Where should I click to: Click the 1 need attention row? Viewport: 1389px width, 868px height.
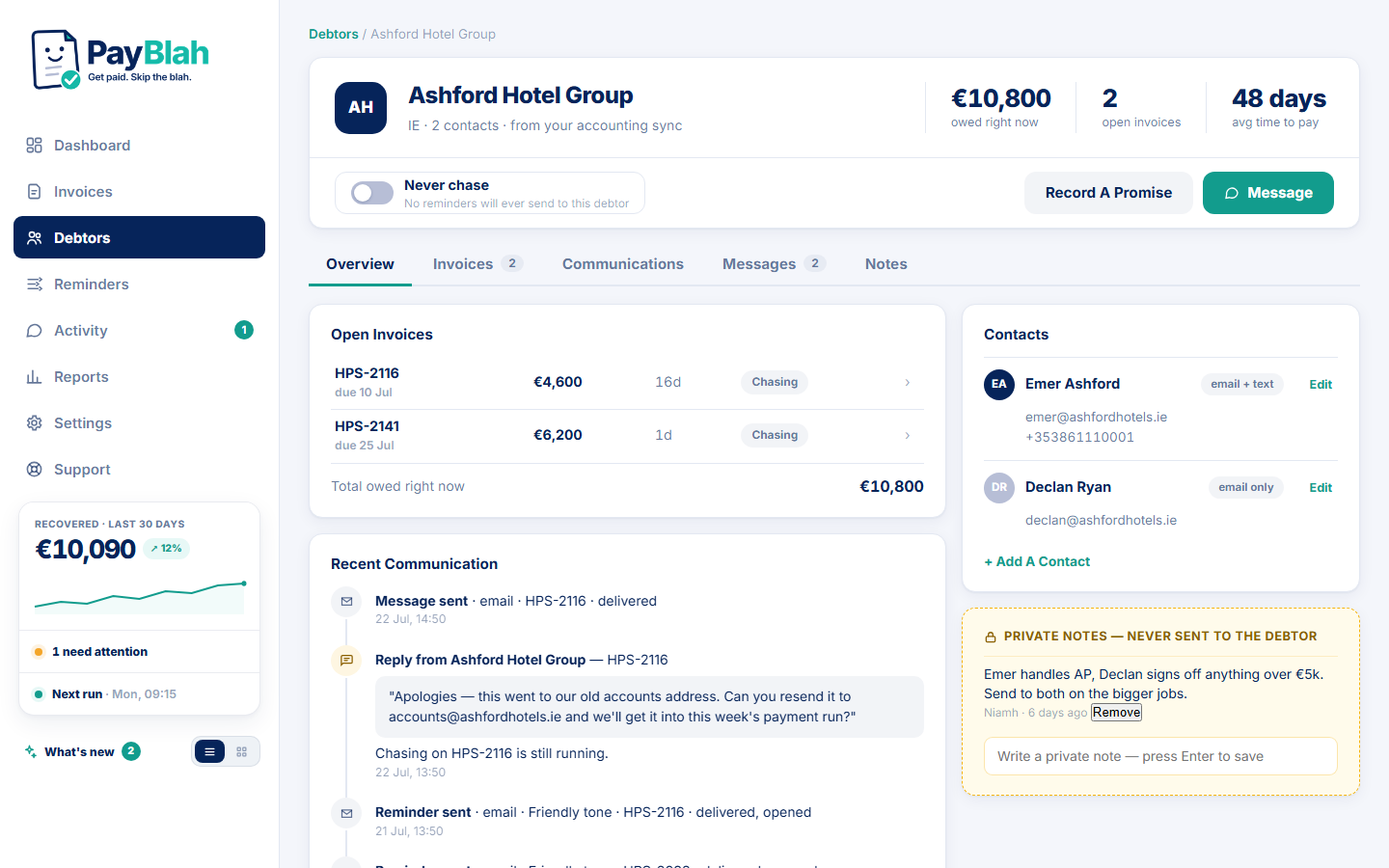point(139,652)
